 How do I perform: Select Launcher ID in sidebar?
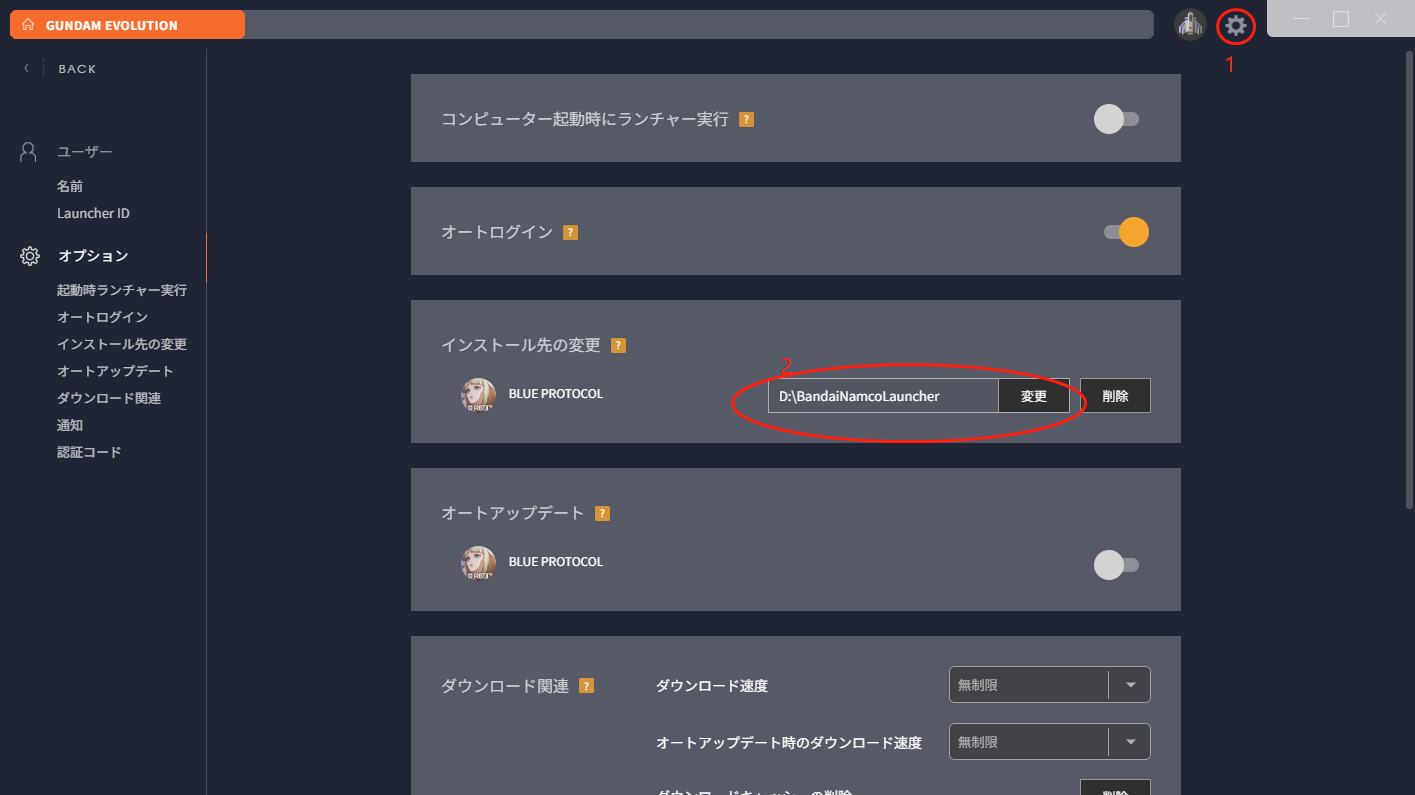pyautogui.click(x=93, y=214)
